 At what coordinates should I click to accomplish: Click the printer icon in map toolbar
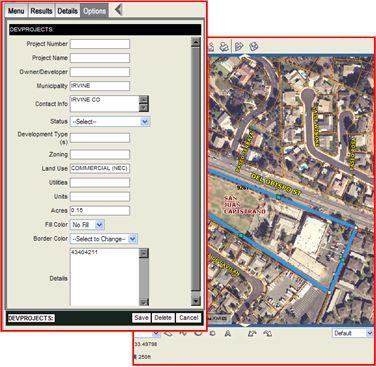(225, 46)
